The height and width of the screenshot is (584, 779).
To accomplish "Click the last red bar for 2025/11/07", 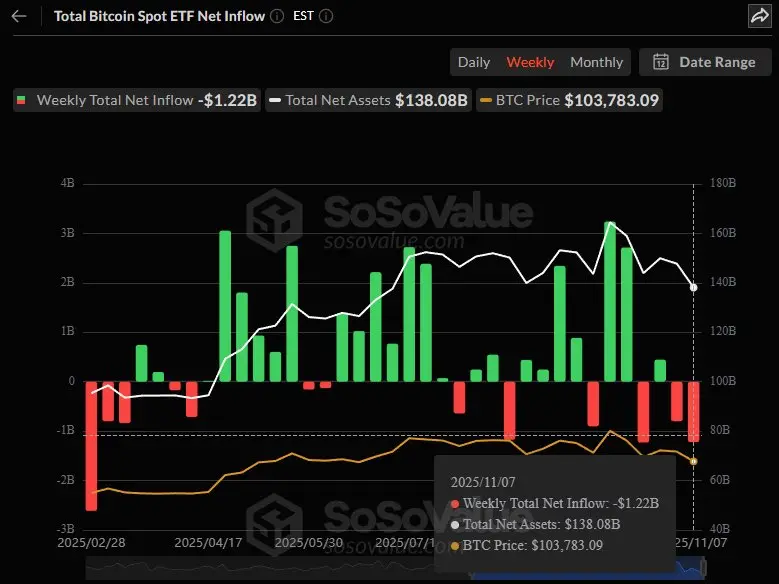I will [694, 412].
